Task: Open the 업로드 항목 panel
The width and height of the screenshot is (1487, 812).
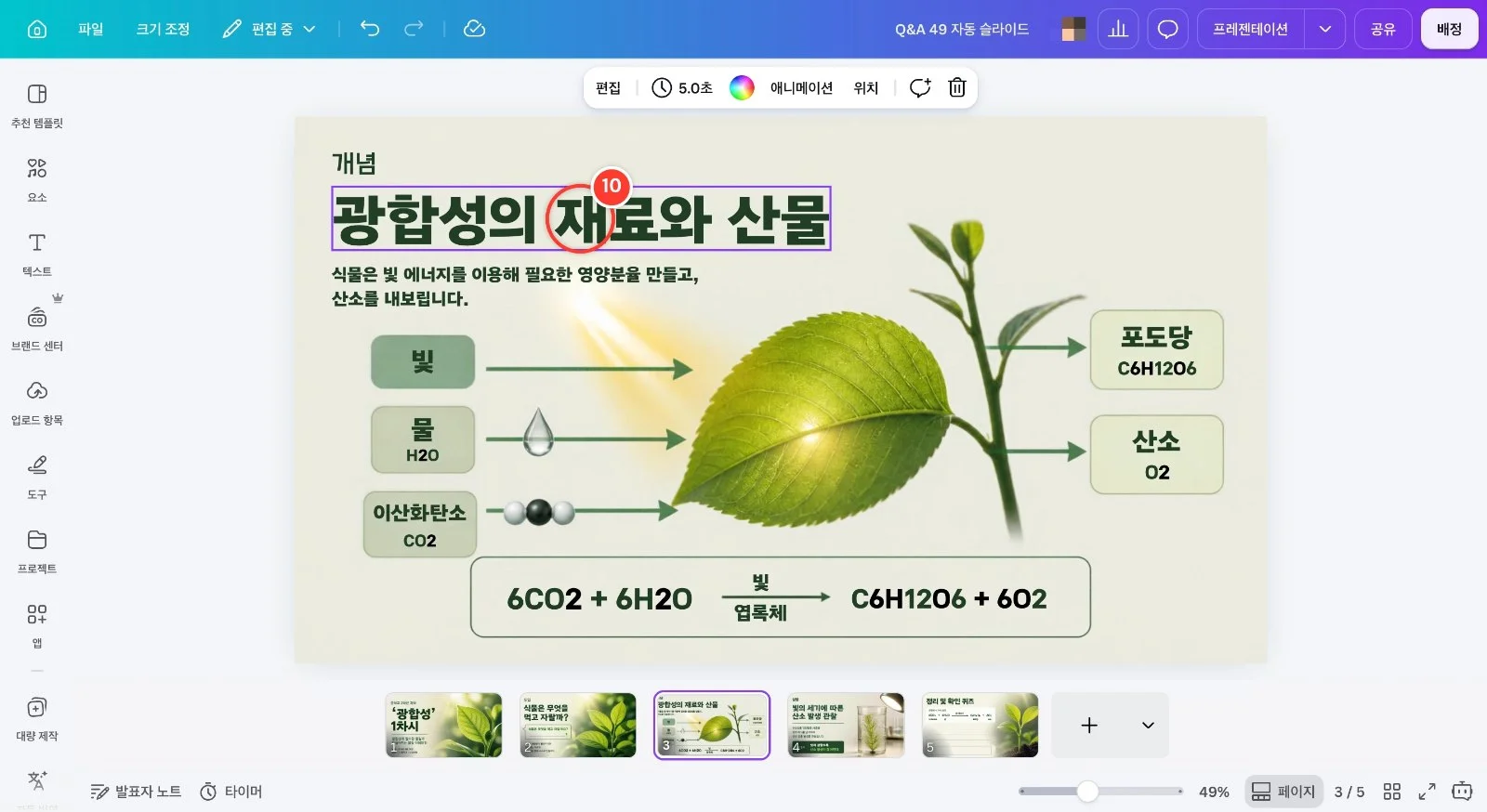Action: [37, 403]
